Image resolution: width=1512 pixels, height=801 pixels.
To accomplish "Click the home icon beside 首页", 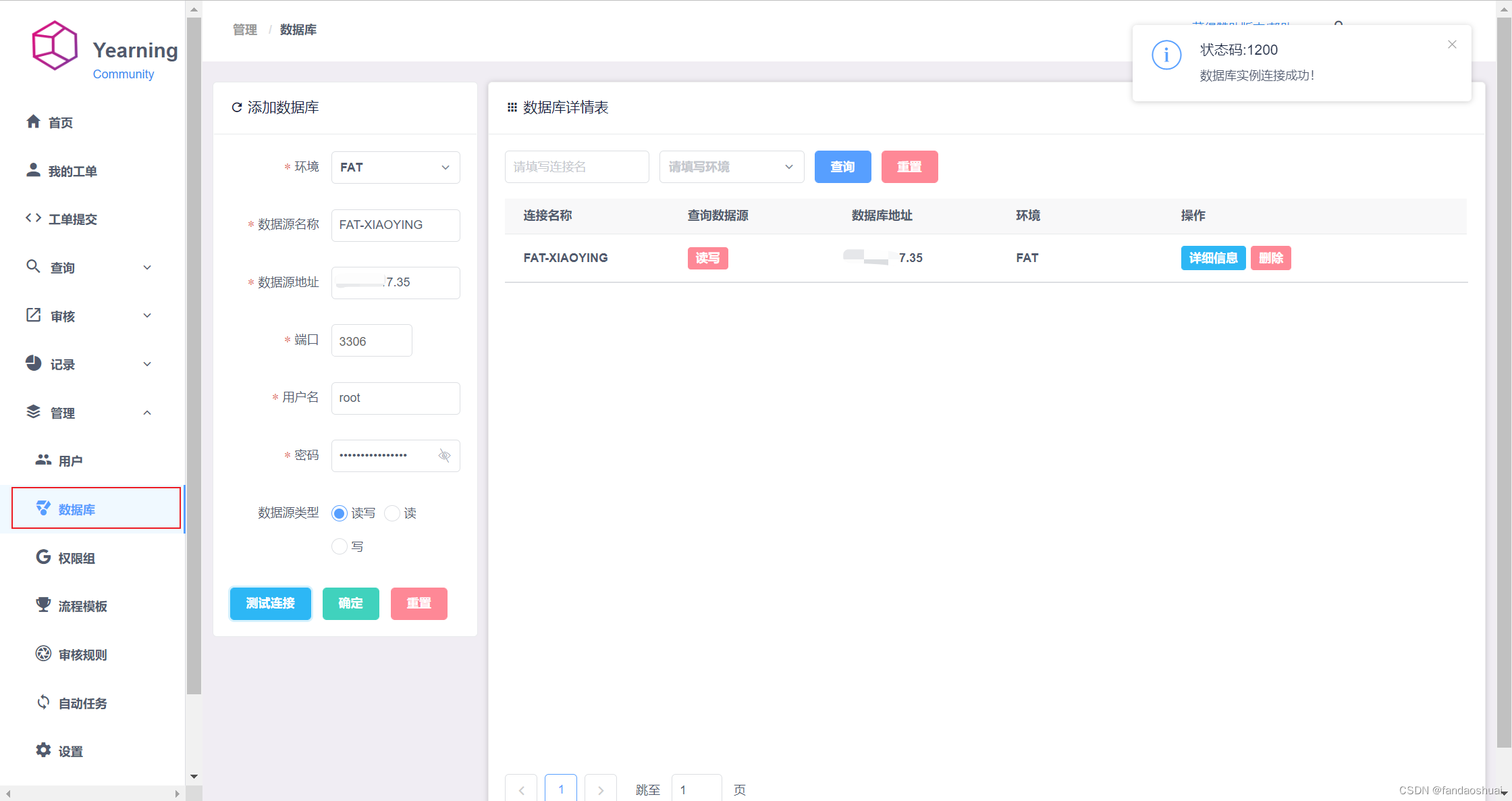I will pos(33,122).
